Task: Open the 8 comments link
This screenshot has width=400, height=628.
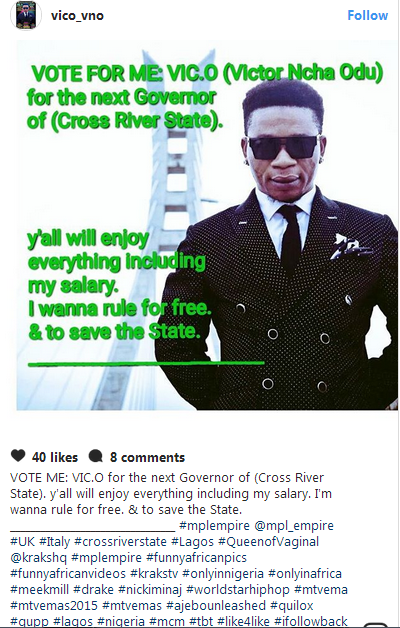Action: point(147,457)
